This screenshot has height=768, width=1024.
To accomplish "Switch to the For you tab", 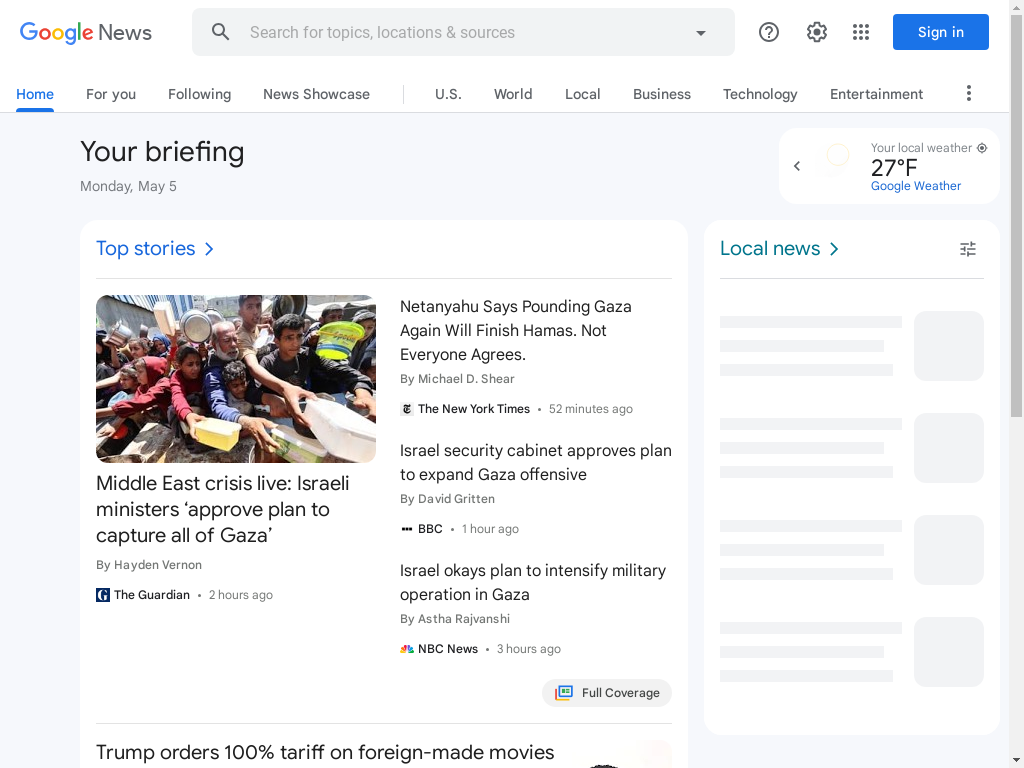I will point(111,94).
